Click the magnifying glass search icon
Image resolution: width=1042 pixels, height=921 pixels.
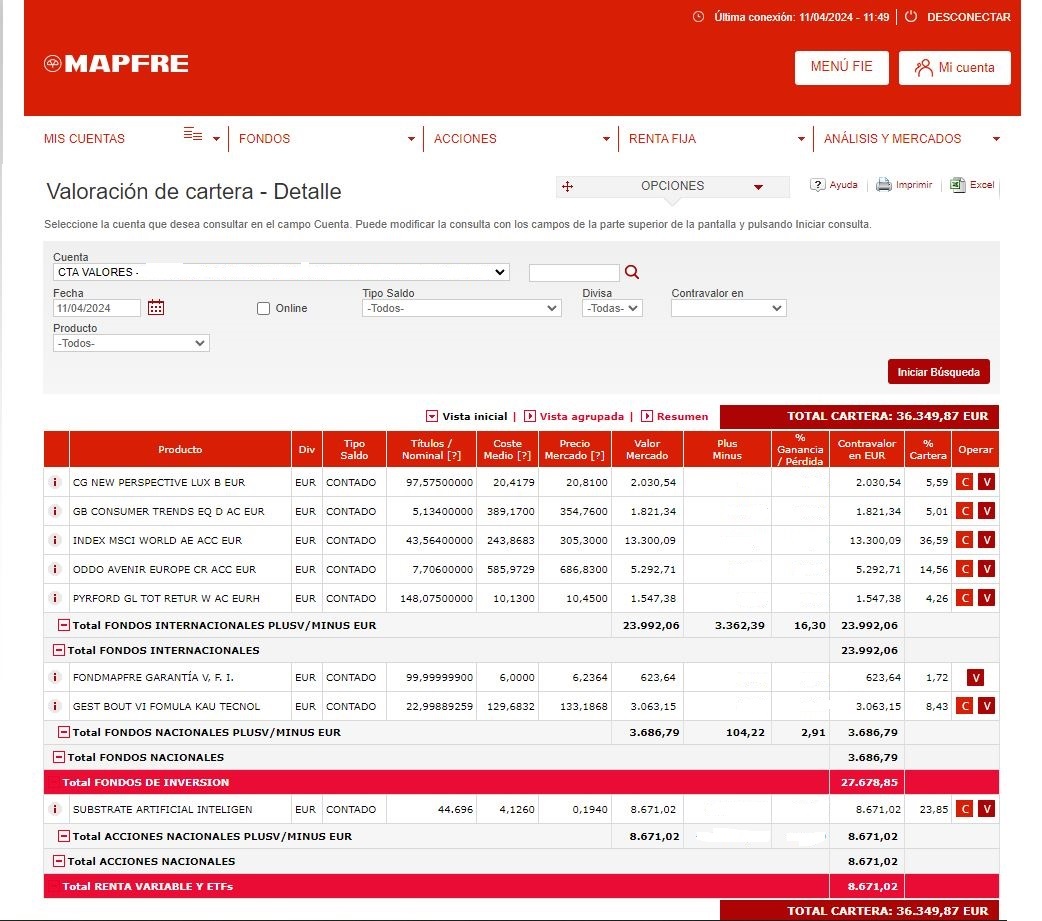tap(631, 272)
